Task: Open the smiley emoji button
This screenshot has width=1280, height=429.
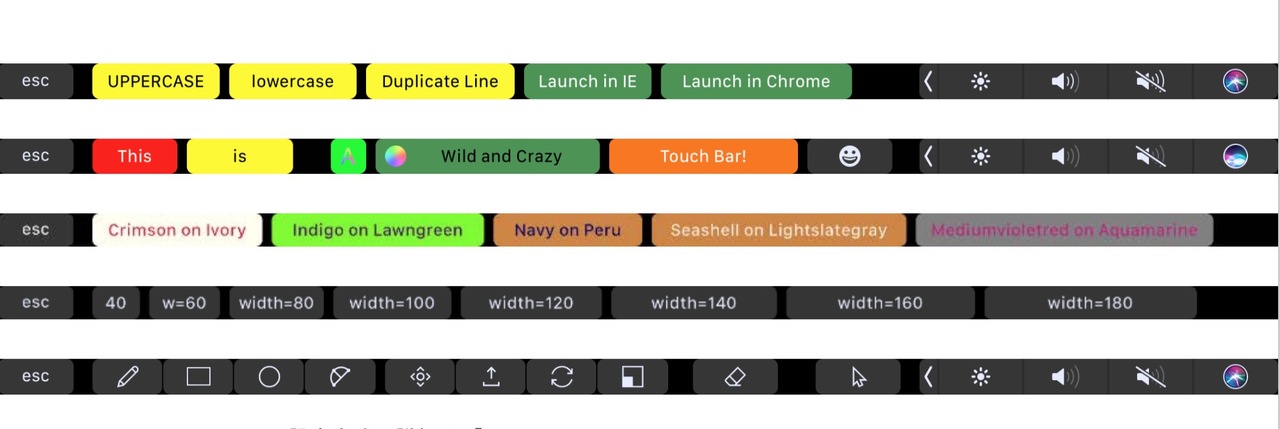Action: (849, 156)
